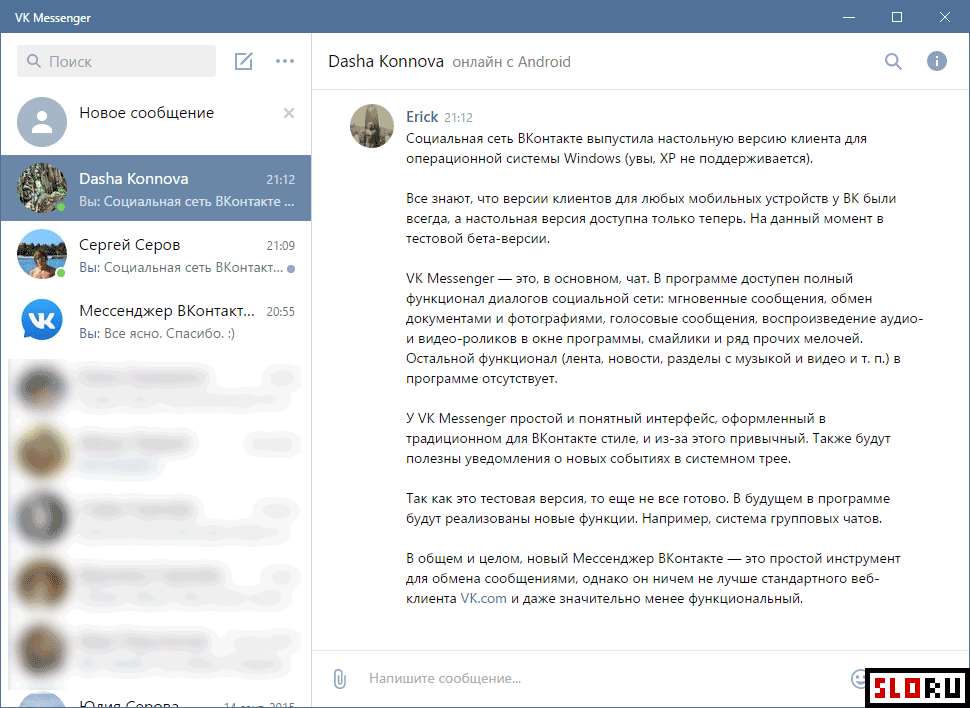970x708 pixels.
Task: Focus the Поиск search field
Action: coord(116,61)
